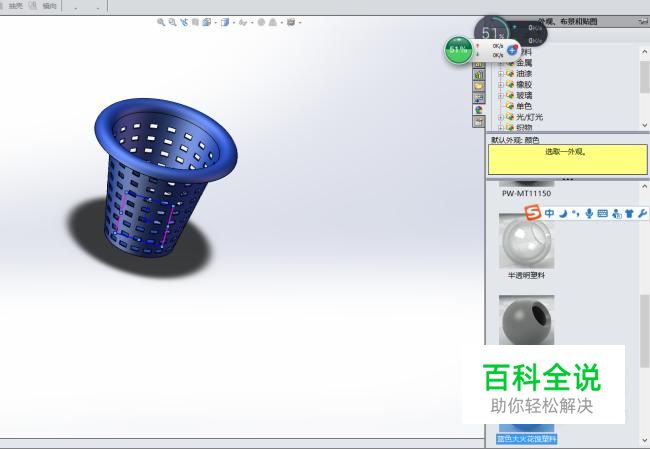Screen dimensions: 650x449
Task: Open Display Style dropdown arrow
Action: pyautogui.click(x=234, y=23)
